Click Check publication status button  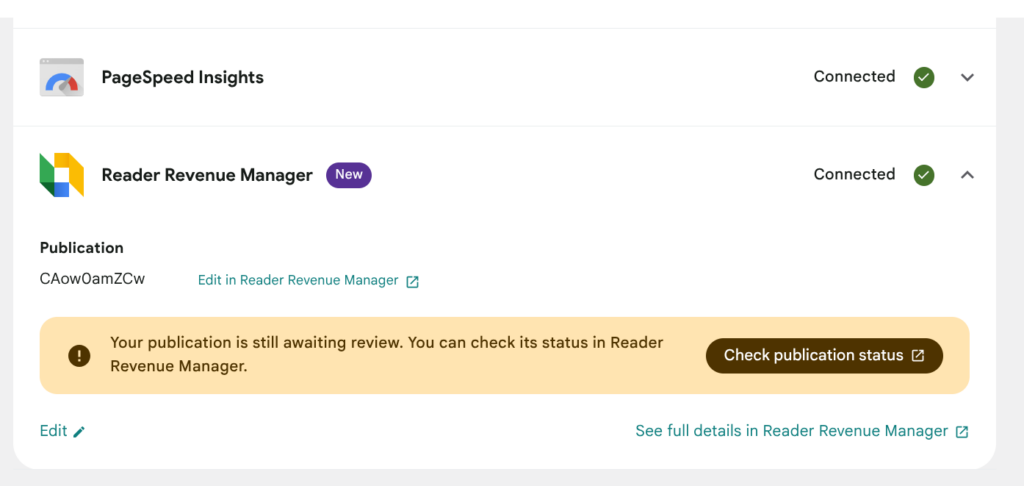[x=824, y=355]
